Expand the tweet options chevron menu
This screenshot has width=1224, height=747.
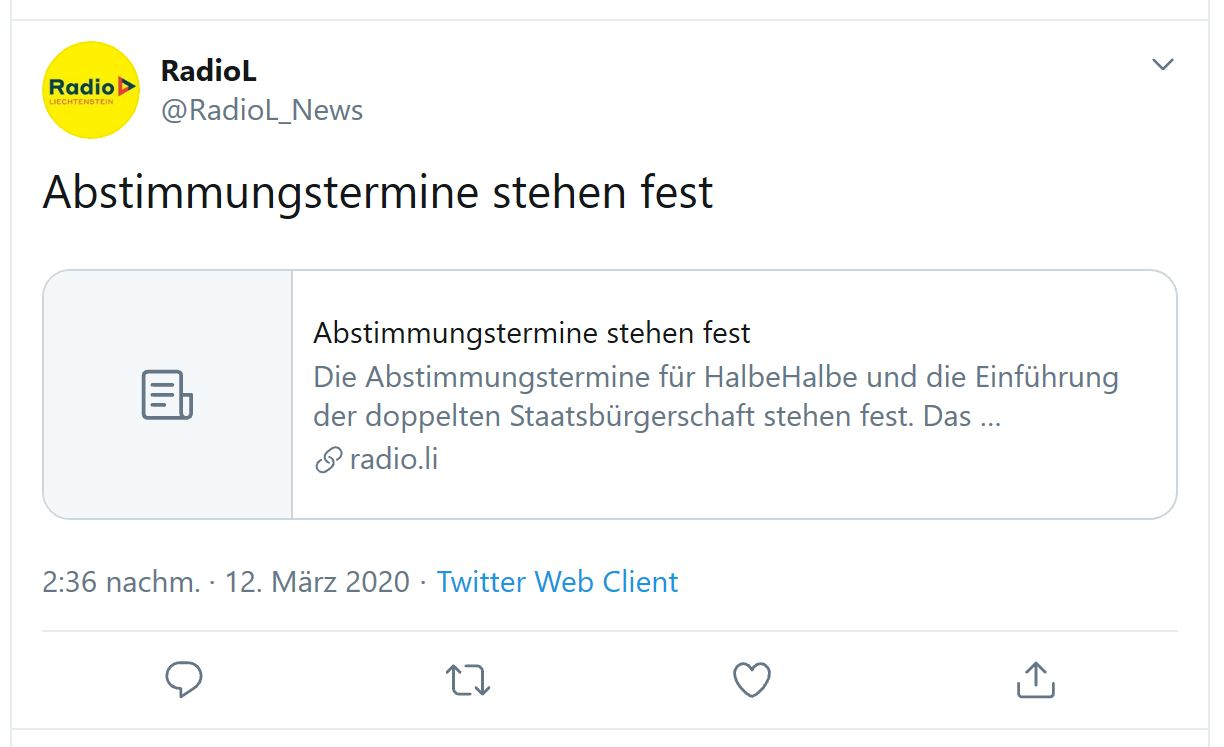(1162, 65)
